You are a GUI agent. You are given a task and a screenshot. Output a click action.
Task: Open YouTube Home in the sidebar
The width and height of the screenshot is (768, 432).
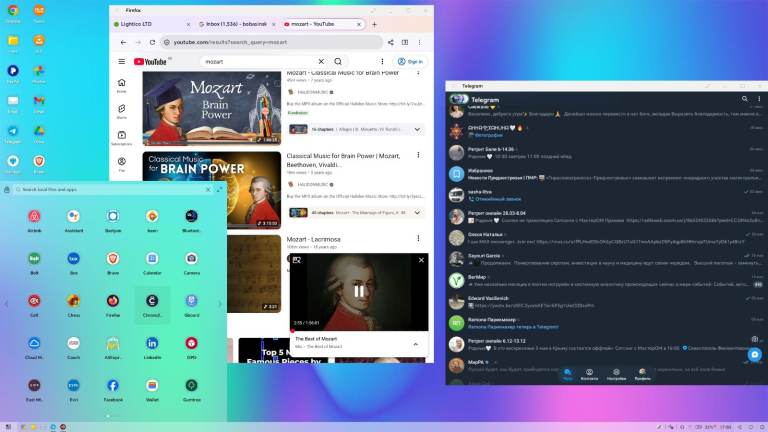point(121,85)
